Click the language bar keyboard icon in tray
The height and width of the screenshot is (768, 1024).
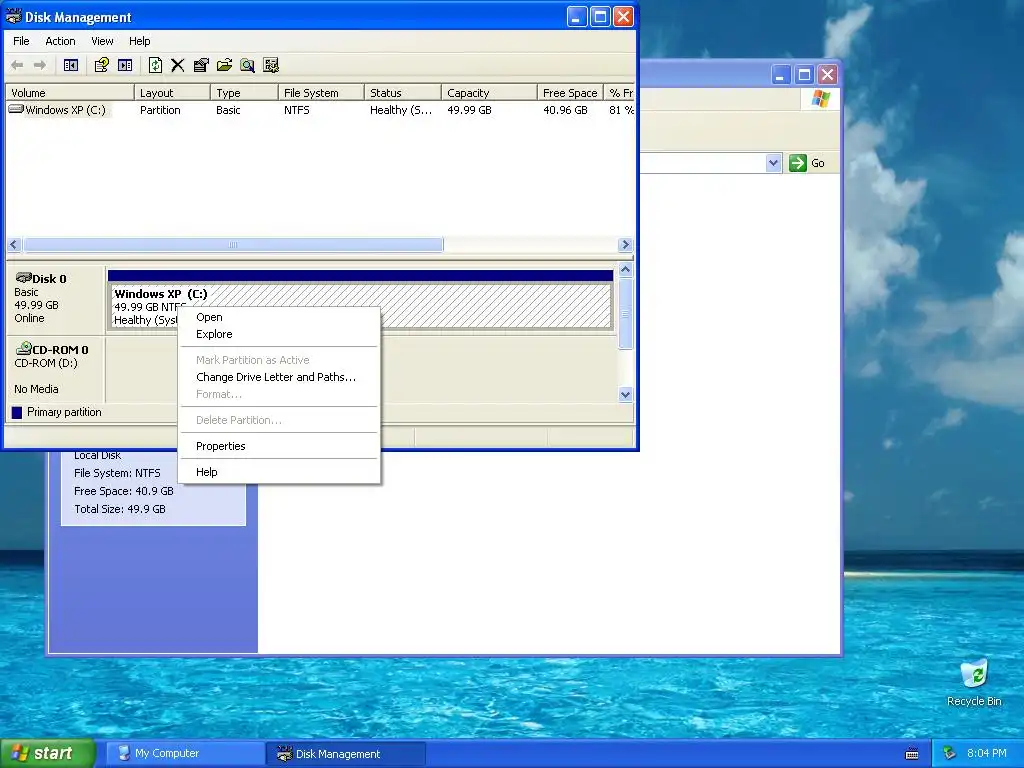912,754
